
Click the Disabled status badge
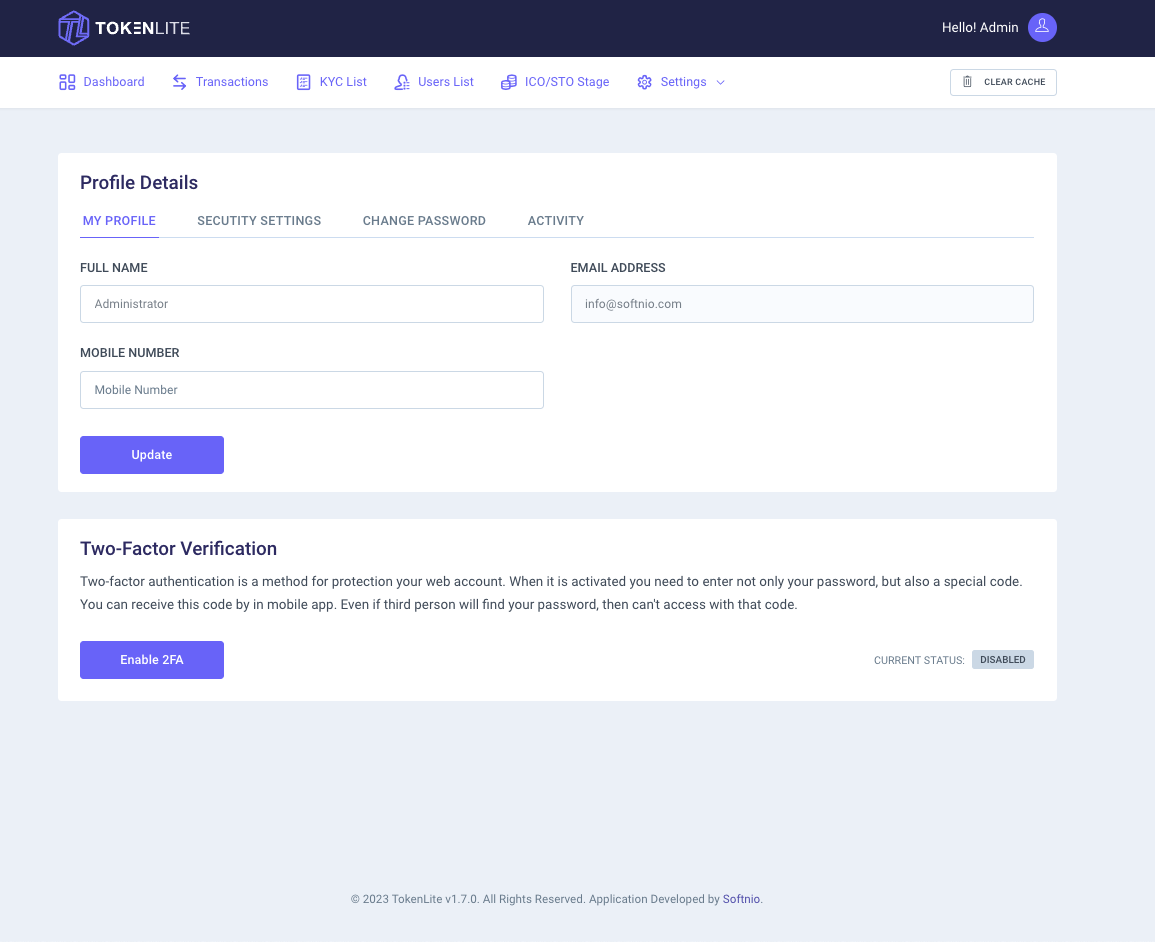pyautogui.click(x=1003, y=659)
